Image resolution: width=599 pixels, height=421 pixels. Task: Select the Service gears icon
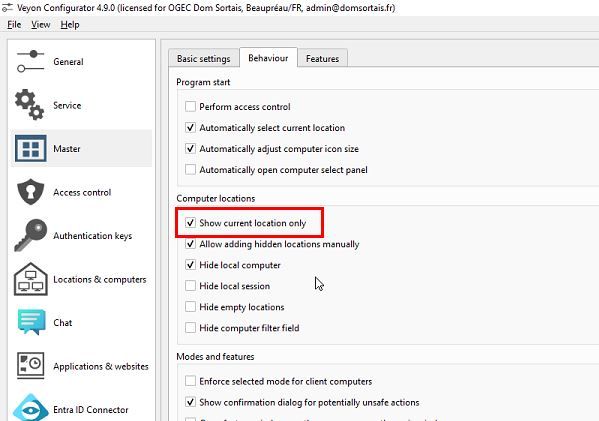click(x=30, y=105)
